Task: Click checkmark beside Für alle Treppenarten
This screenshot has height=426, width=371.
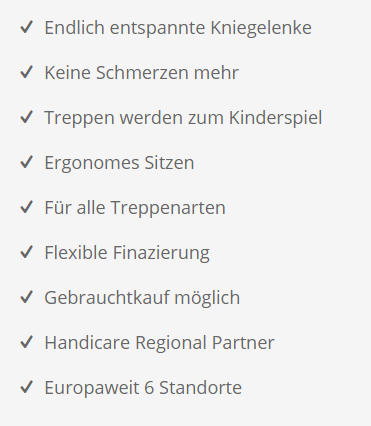Action: [x=26, y=207]
